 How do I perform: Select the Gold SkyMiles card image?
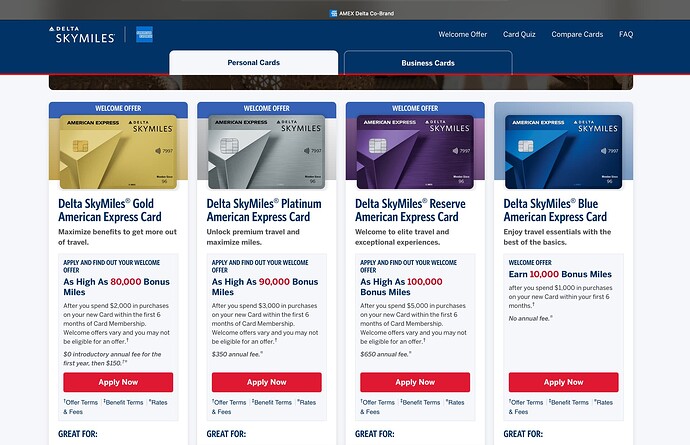[x=118, y=152]
